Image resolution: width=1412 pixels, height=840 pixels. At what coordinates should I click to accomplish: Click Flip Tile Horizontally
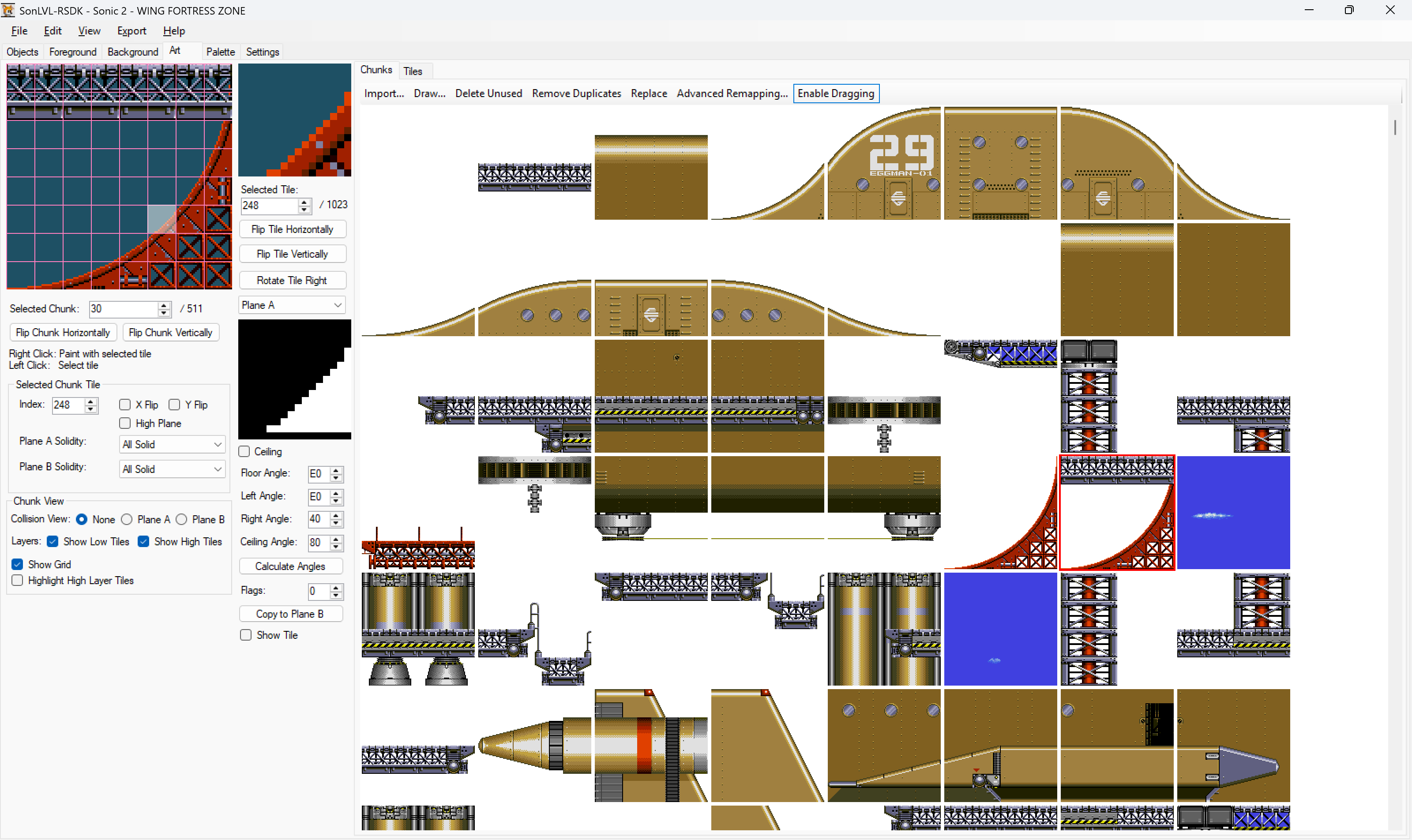coord(293,229)
